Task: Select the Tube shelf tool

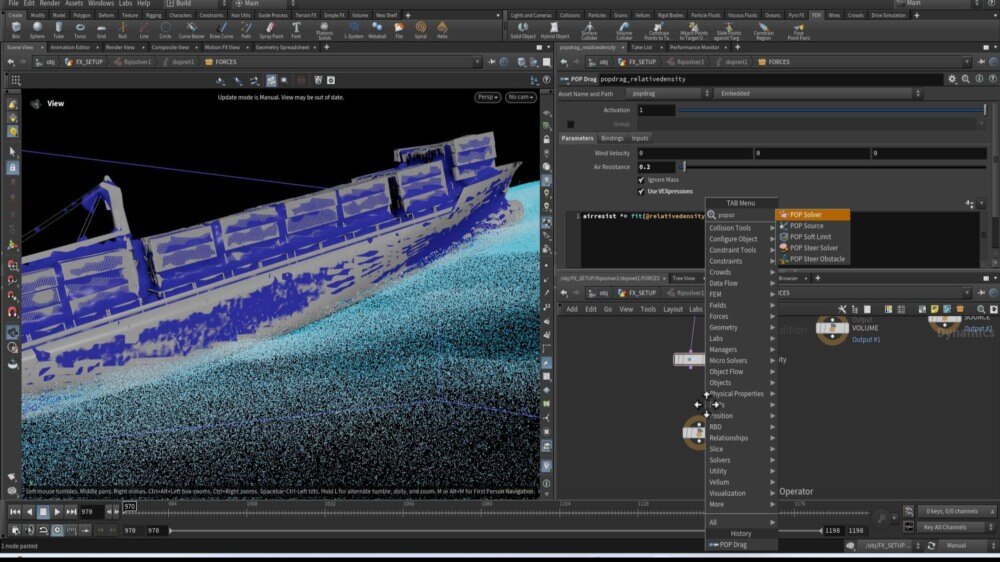Action: click(x=59, y=29)
